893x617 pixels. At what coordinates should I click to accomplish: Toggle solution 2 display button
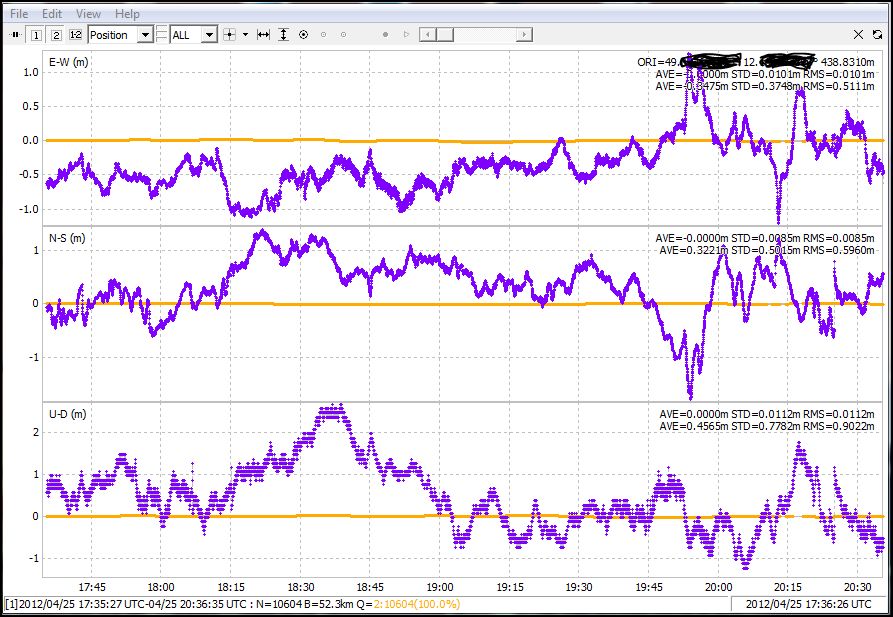(x=56, y=35)
